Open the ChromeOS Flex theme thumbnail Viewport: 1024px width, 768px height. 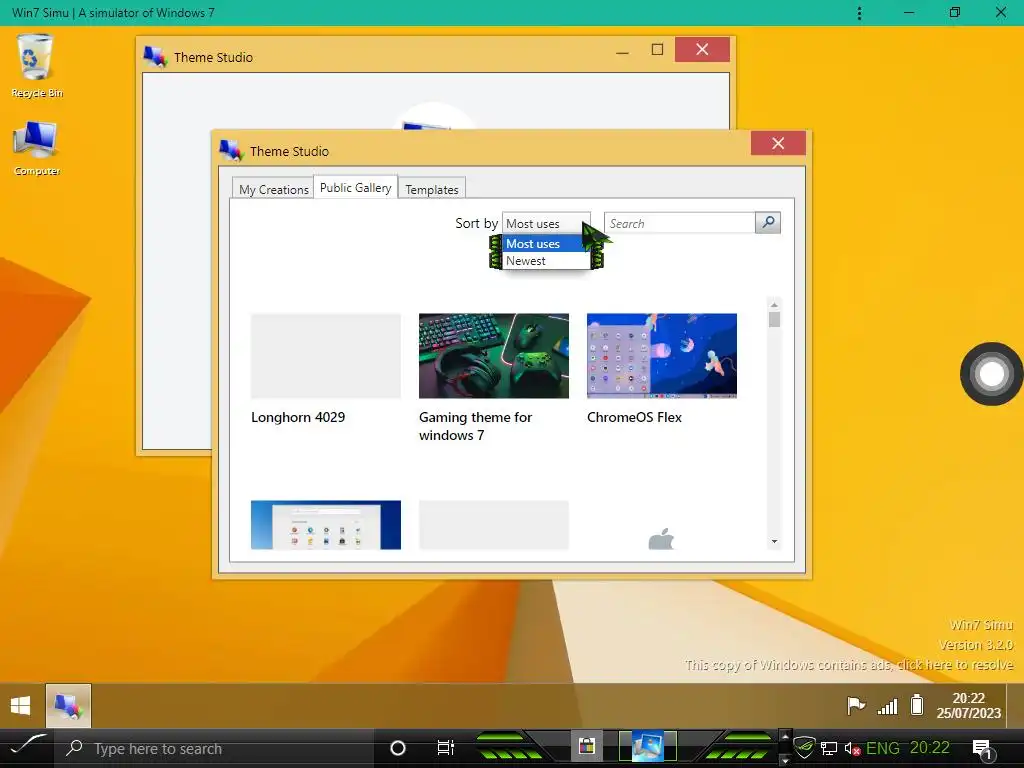662,356
